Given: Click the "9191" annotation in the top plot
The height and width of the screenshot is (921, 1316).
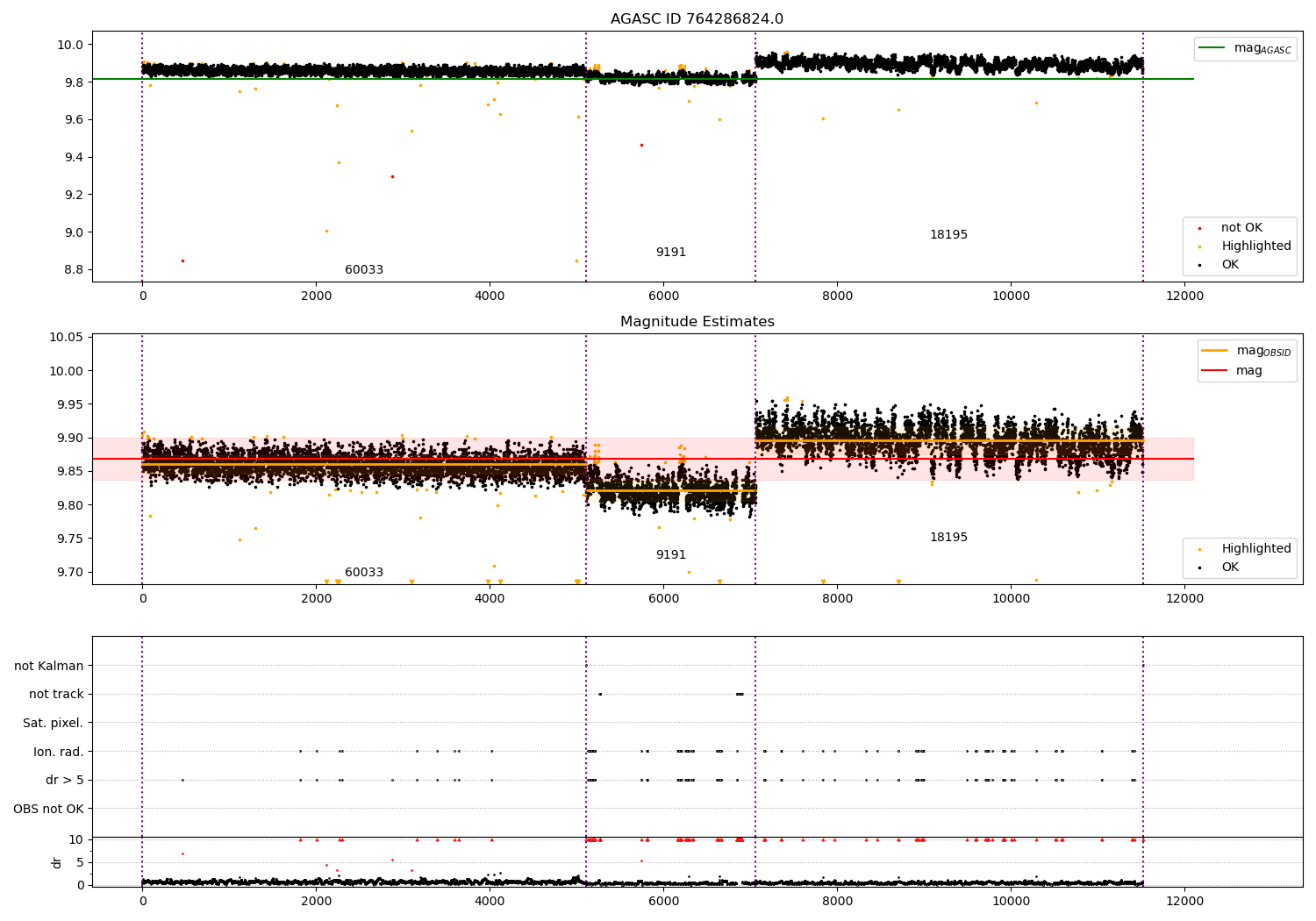Looking at the screenshot, I should [671, 253].
